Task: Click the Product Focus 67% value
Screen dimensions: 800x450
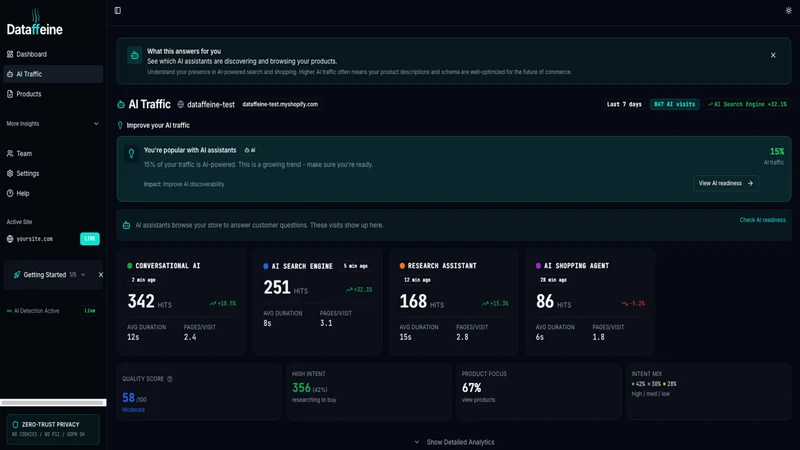Action: pos(471,388)
